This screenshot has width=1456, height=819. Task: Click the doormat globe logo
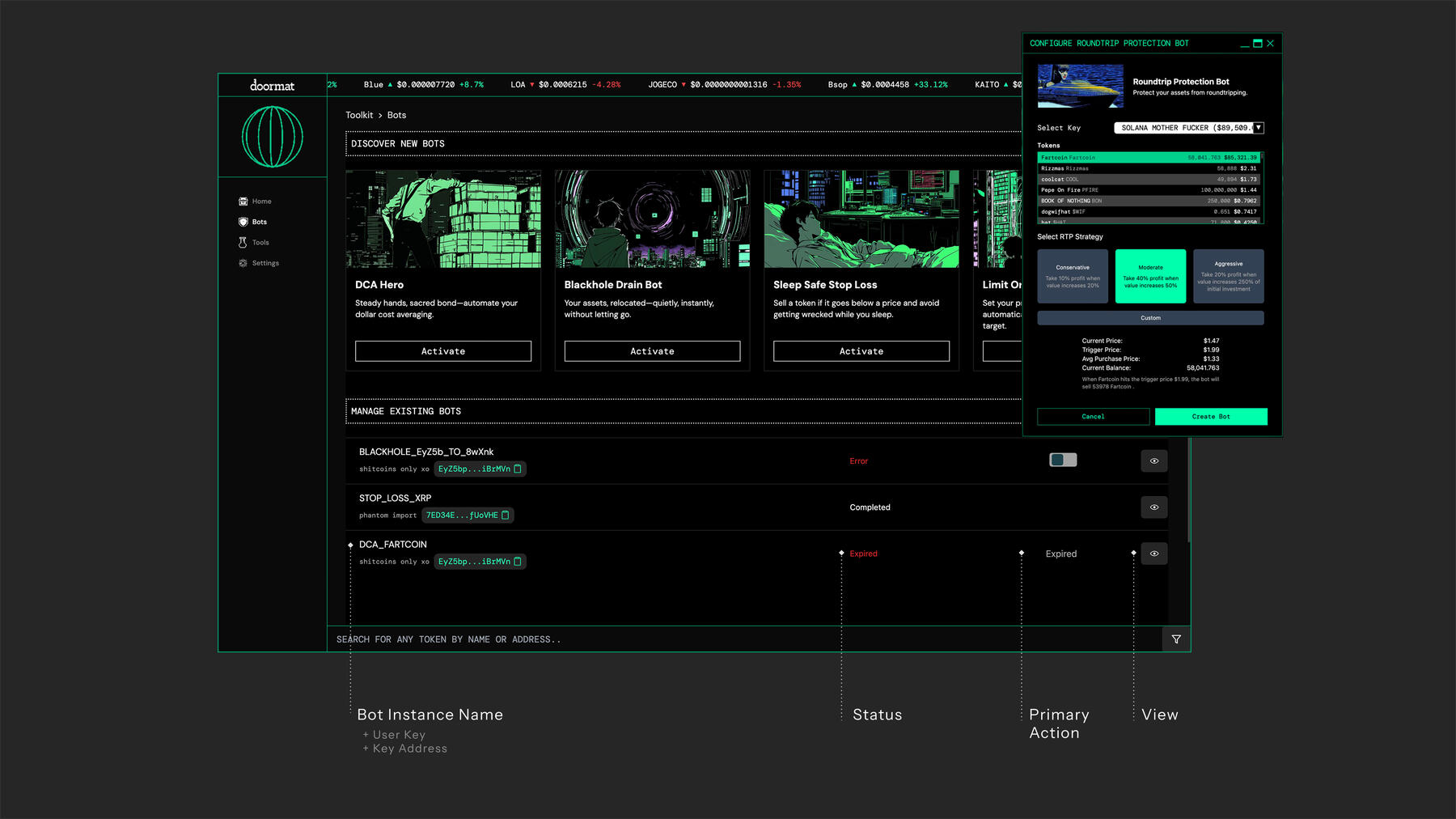(x=273, y=137)
